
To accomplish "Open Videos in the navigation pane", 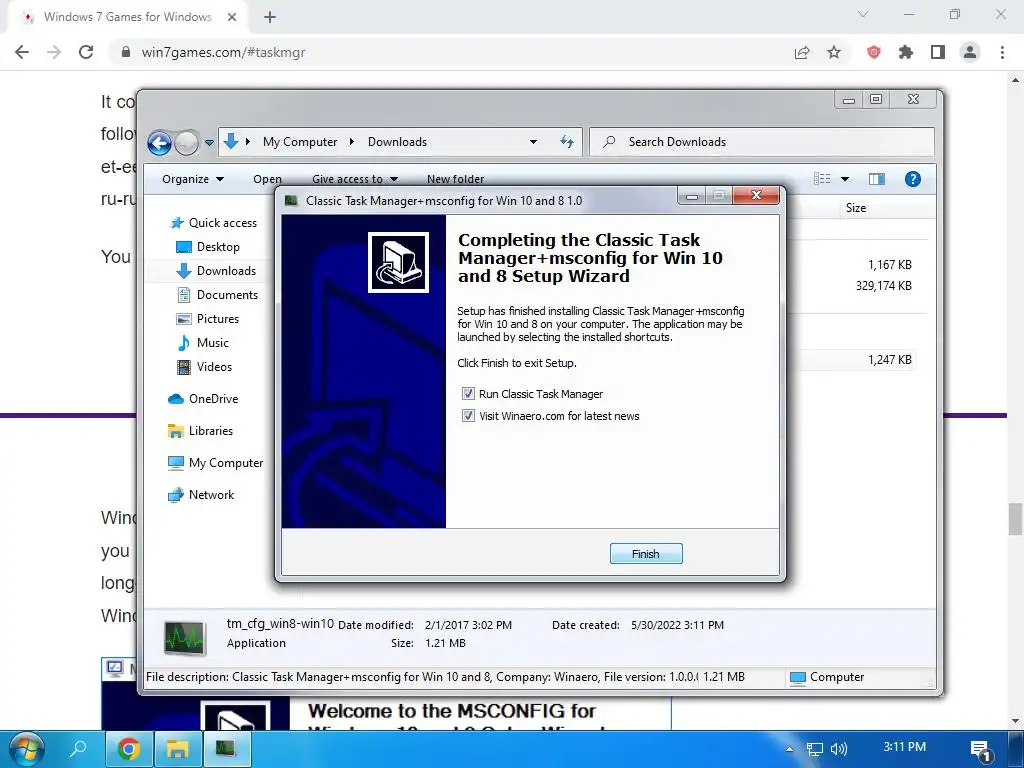I will [204, 367].
